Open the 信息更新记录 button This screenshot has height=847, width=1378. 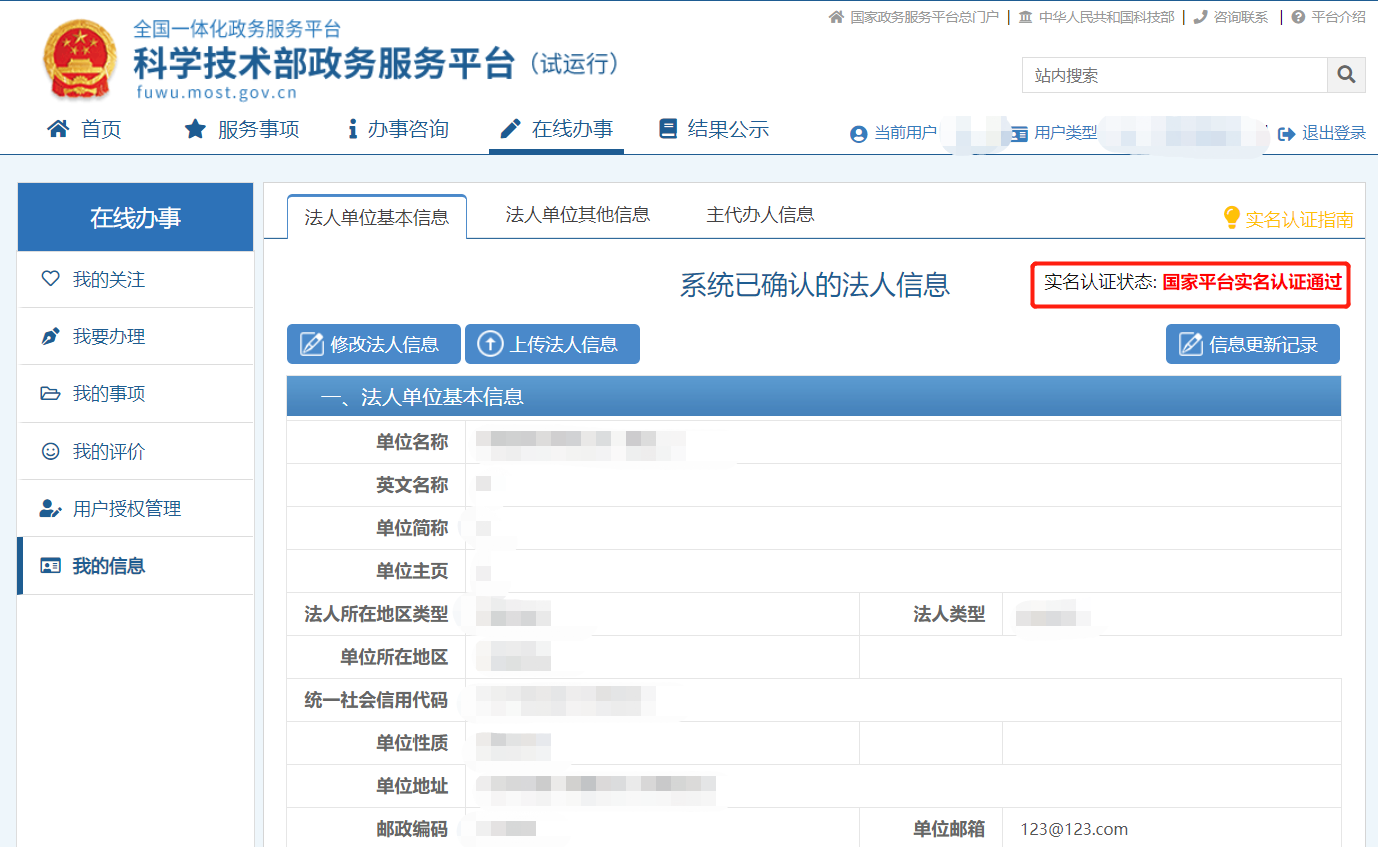[1252, 345]
